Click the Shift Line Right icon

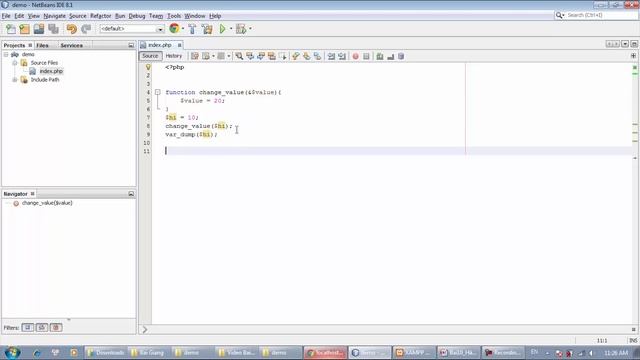coord(342,56)
